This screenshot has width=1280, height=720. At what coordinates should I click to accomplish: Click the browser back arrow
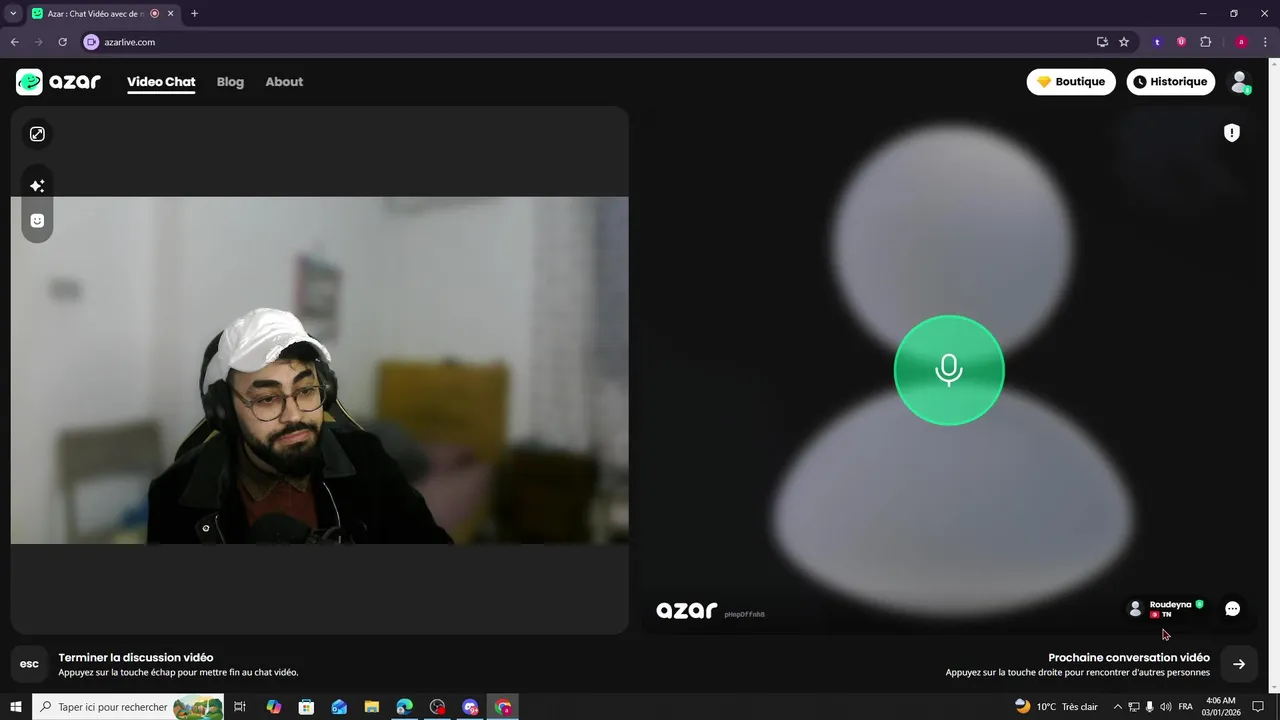point(14,42)
